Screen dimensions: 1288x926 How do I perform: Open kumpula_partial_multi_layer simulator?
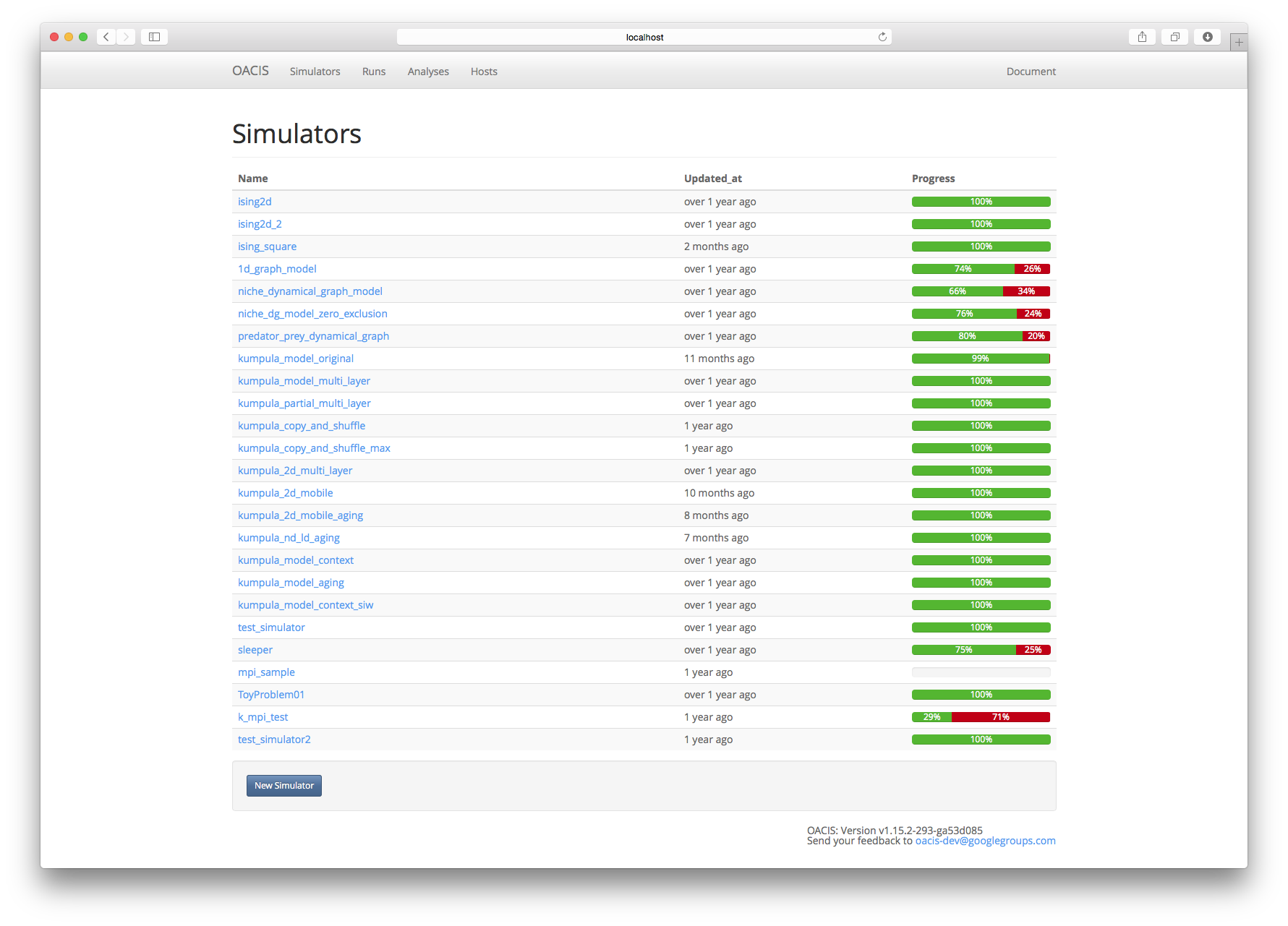tap(304, 403)
